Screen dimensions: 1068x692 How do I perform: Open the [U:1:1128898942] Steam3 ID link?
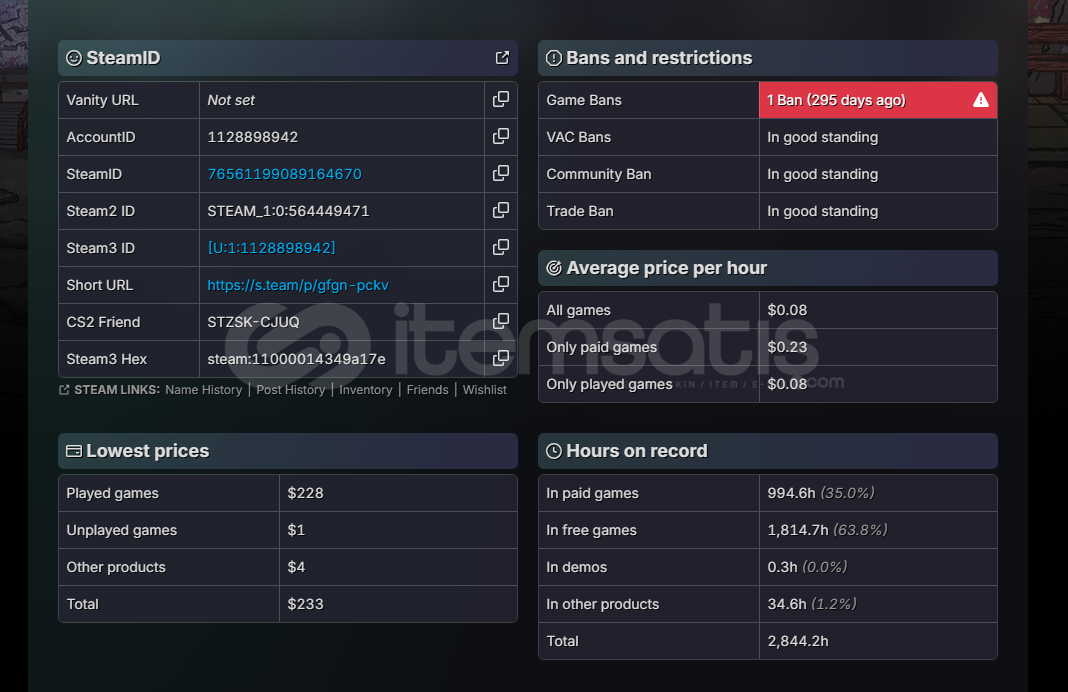[271, 248]
